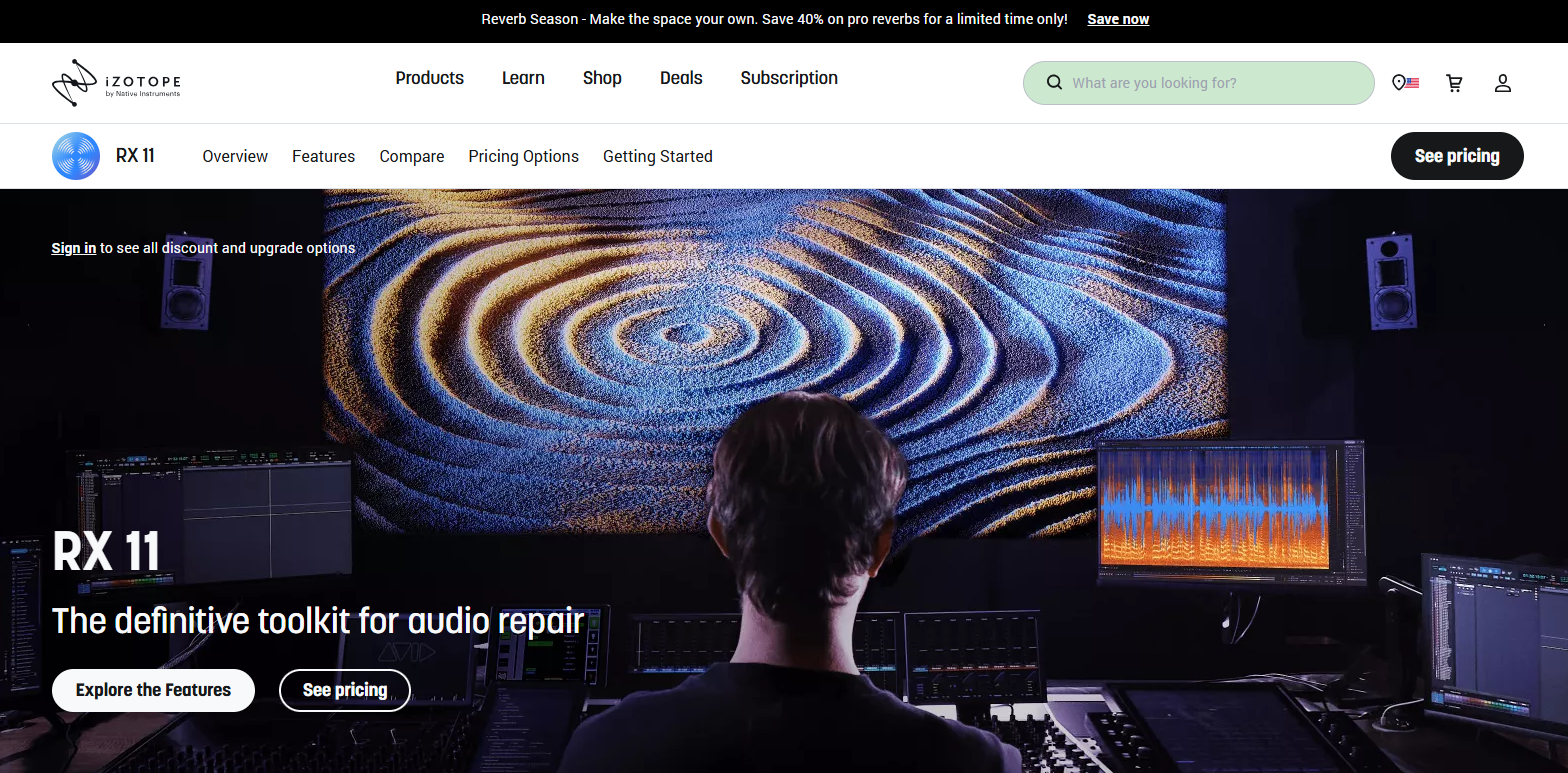Viewport: 1568px width, 773px height.
Task: Open the Shop menu
Action: (602, 78)
